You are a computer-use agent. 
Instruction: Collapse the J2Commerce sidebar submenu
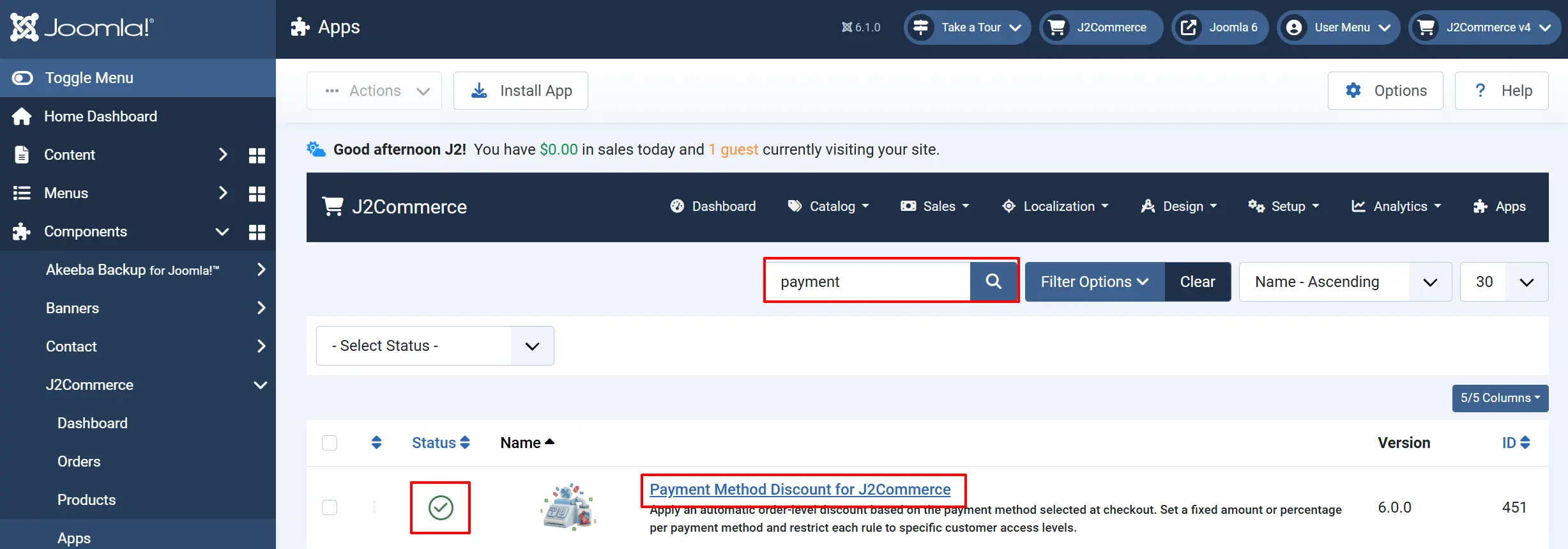261,385
